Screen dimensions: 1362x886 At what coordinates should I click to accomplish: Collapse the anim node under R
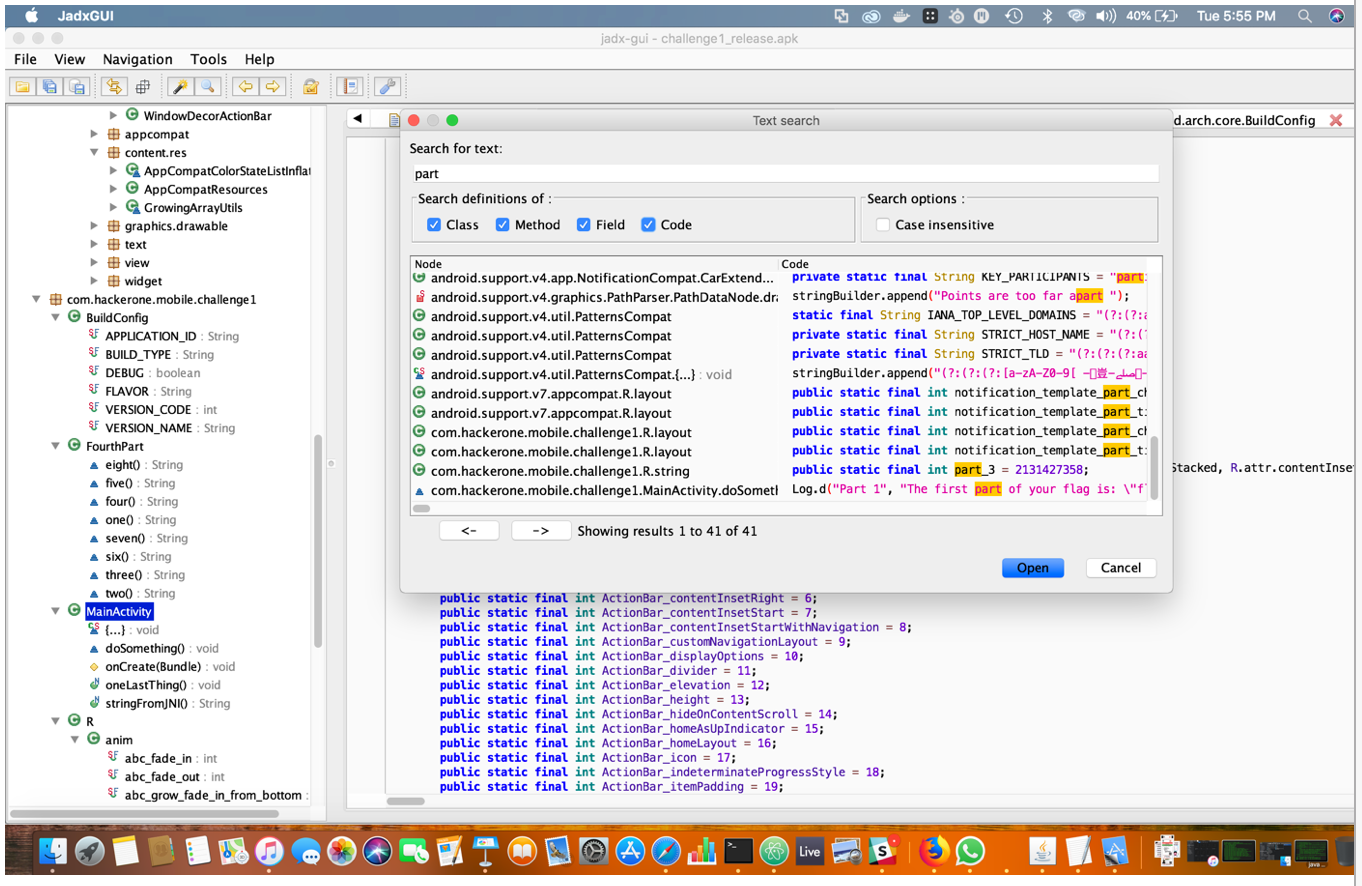75,739
